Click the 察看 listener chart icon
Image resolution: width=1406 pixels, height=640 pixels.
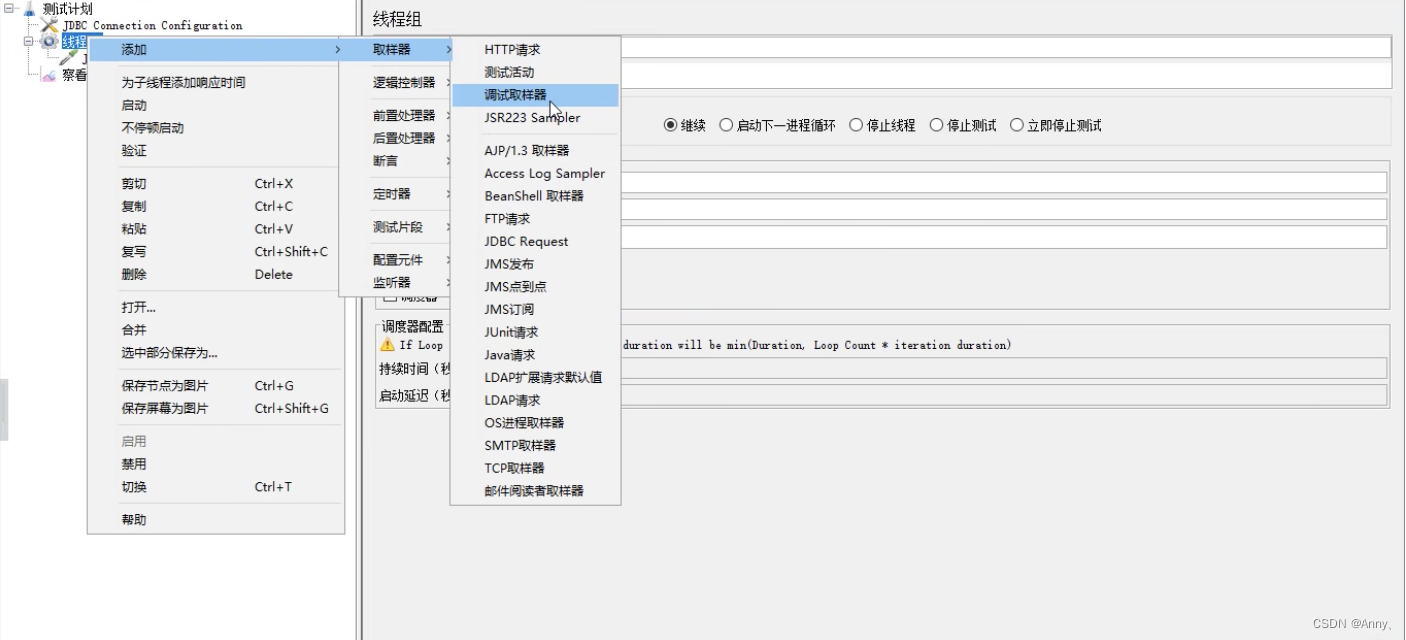(x=49, y=75)
